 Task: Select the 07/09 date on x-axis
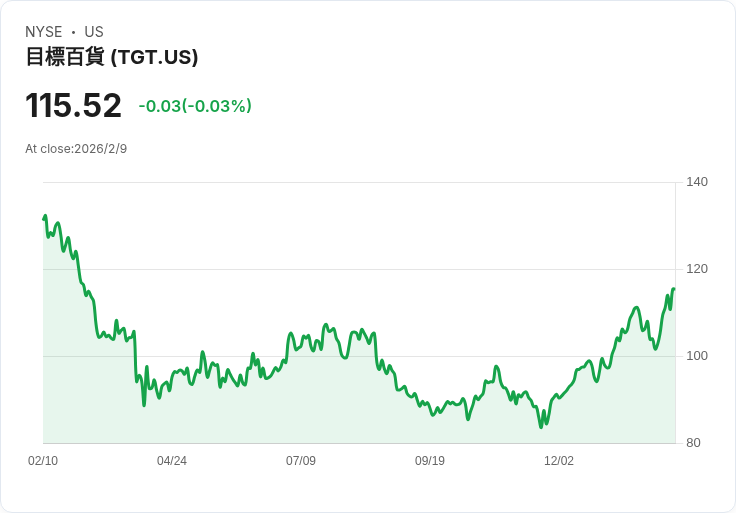click(x=301, y=461)
